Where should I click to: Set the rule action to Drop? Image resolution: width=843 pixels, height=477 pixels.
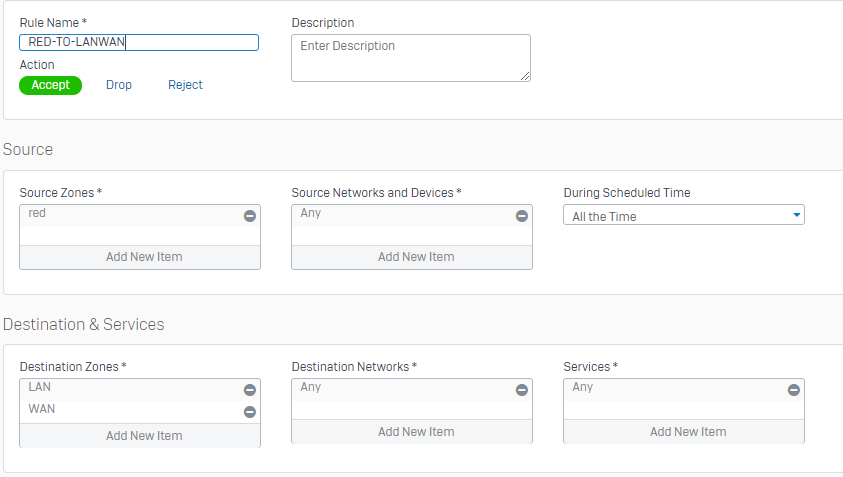point(119,85)
